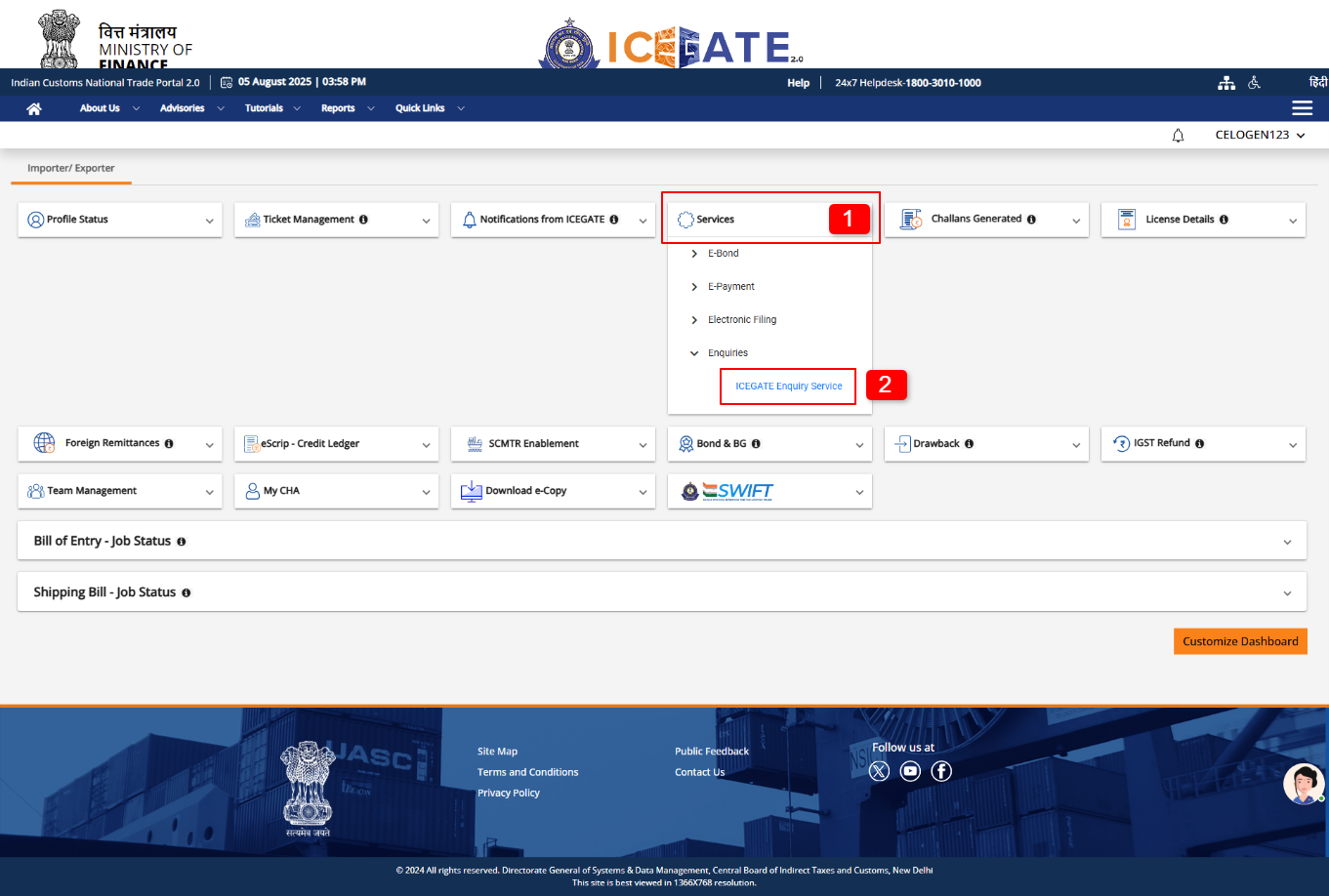Click the Team Management people icon
Viewport: 1329px width, 896px height.
point(36,491)
